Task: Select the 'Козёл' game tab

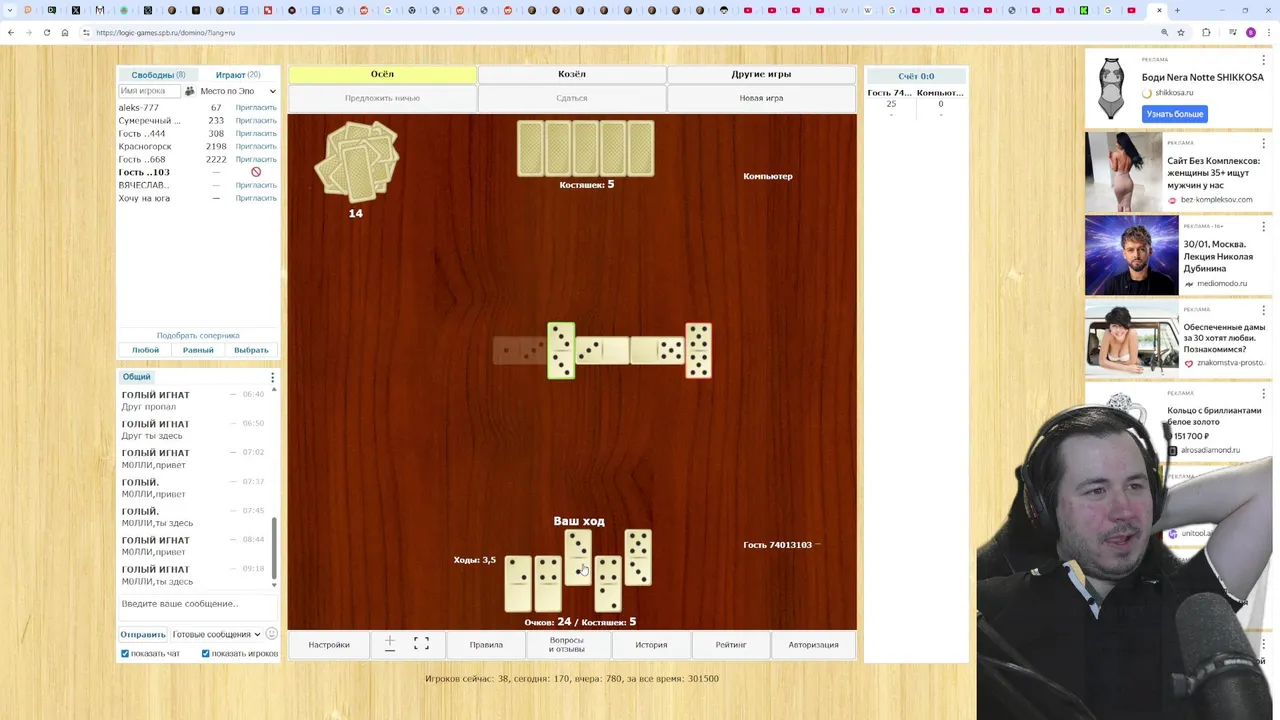Action: (x=572, y=74)
